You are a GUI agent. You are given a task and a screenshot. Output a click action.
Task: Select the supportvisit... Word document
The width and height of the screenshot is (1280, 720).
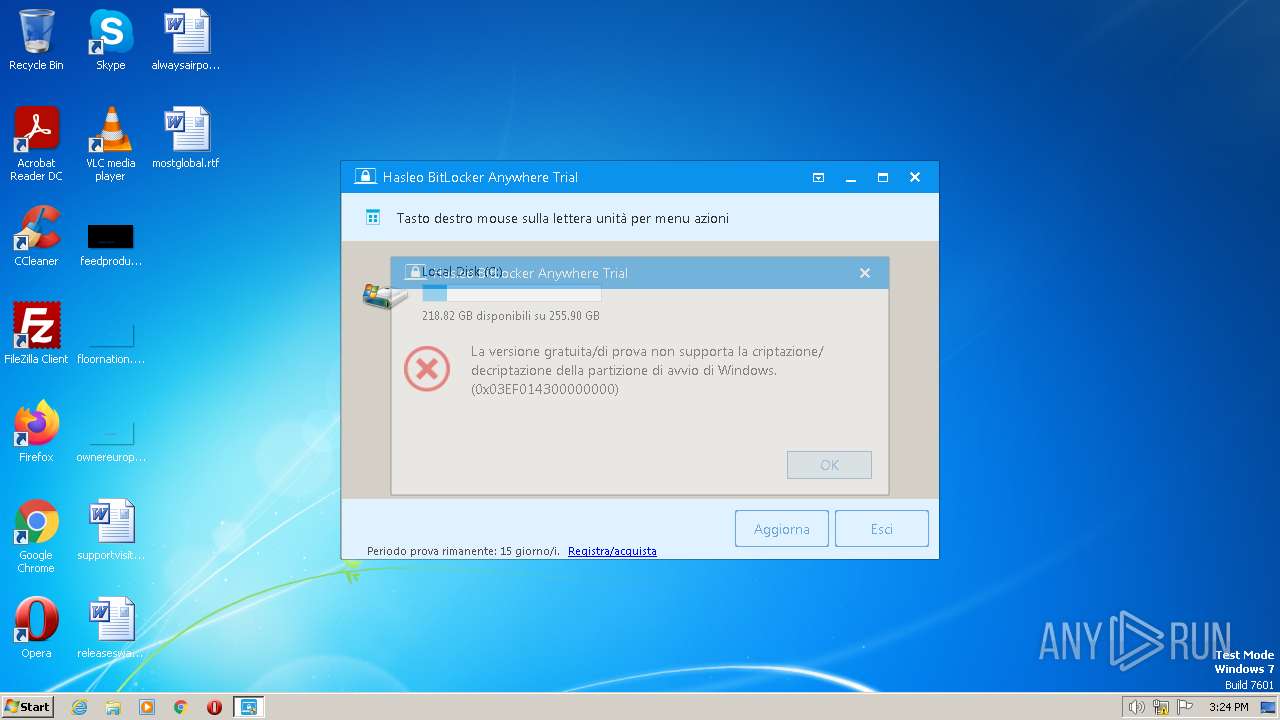point(110,530)
